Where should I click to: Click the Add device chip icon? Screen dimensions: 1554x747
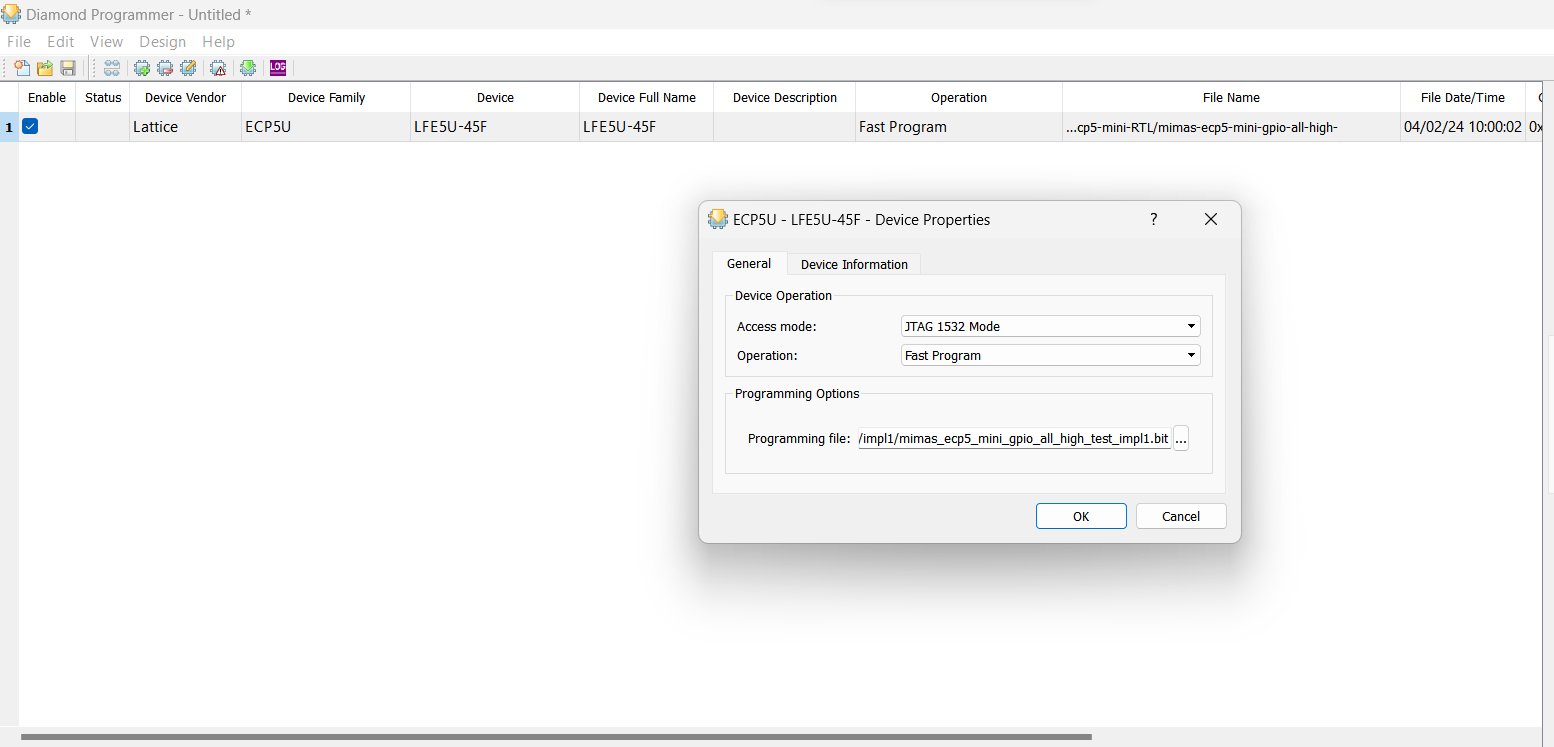pyautogui.click(x=142, y=68)
